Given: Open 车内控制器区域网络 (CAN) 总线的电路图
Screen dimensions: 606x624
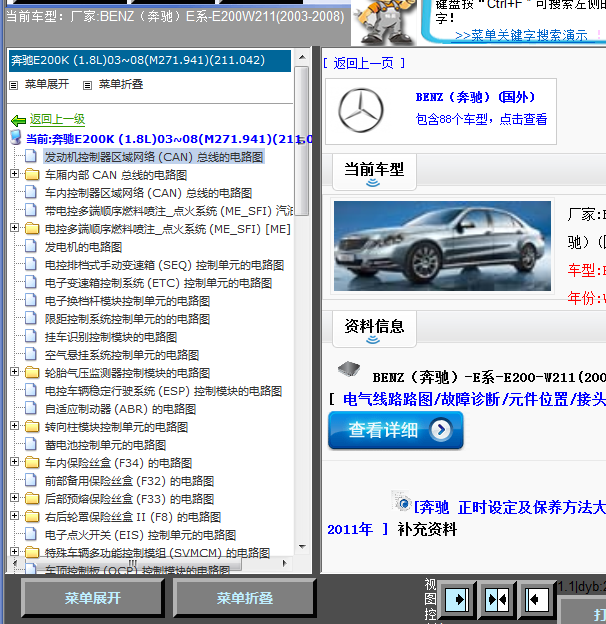Looking at the screenshot, I should coord(148,193).
